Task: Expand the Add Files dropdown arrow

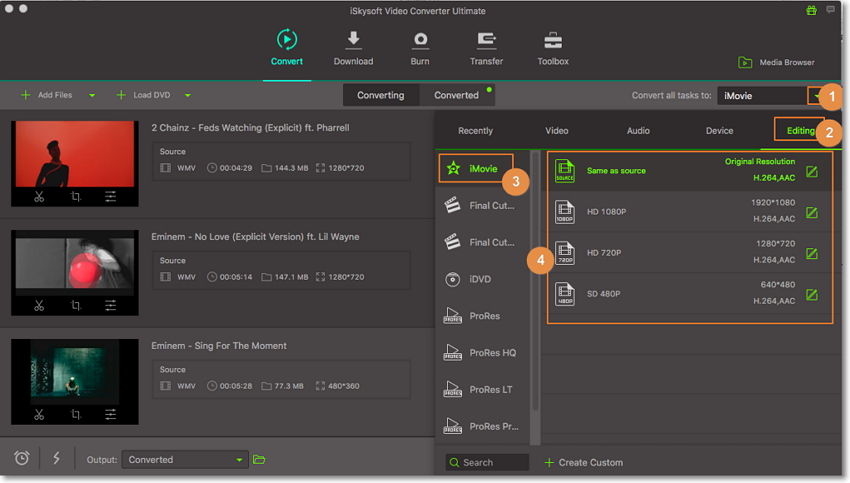Action: [92, 96]
